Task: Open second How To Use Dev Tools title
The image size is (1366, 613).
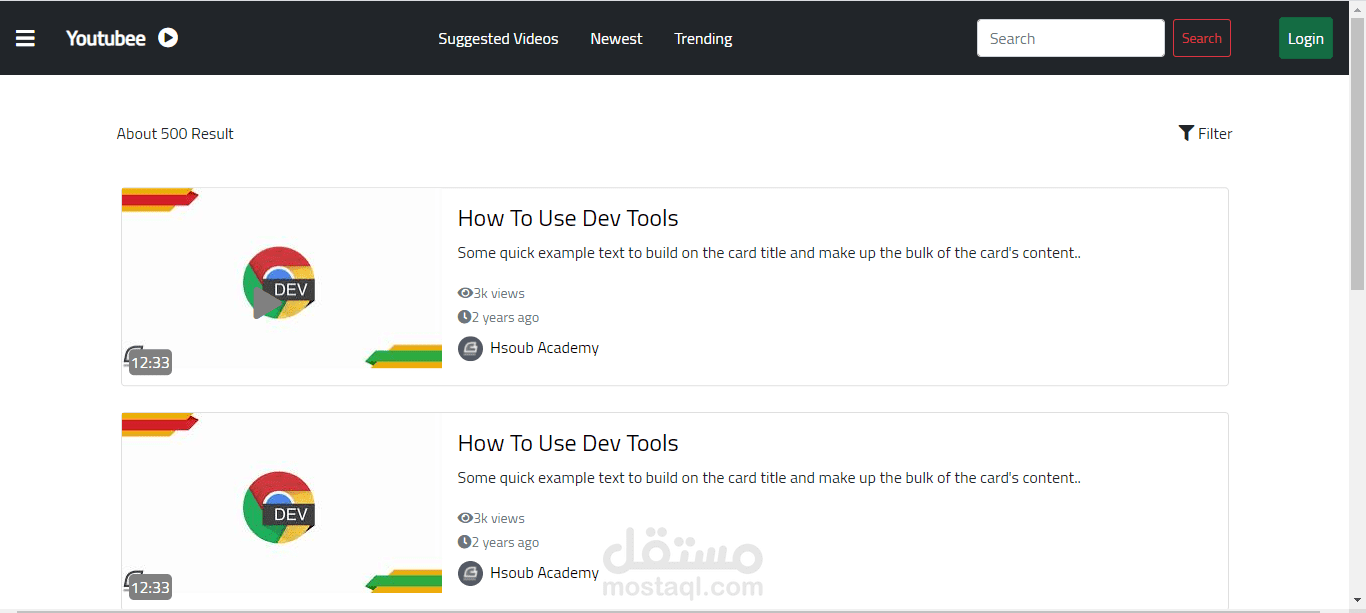Action: 568,443
